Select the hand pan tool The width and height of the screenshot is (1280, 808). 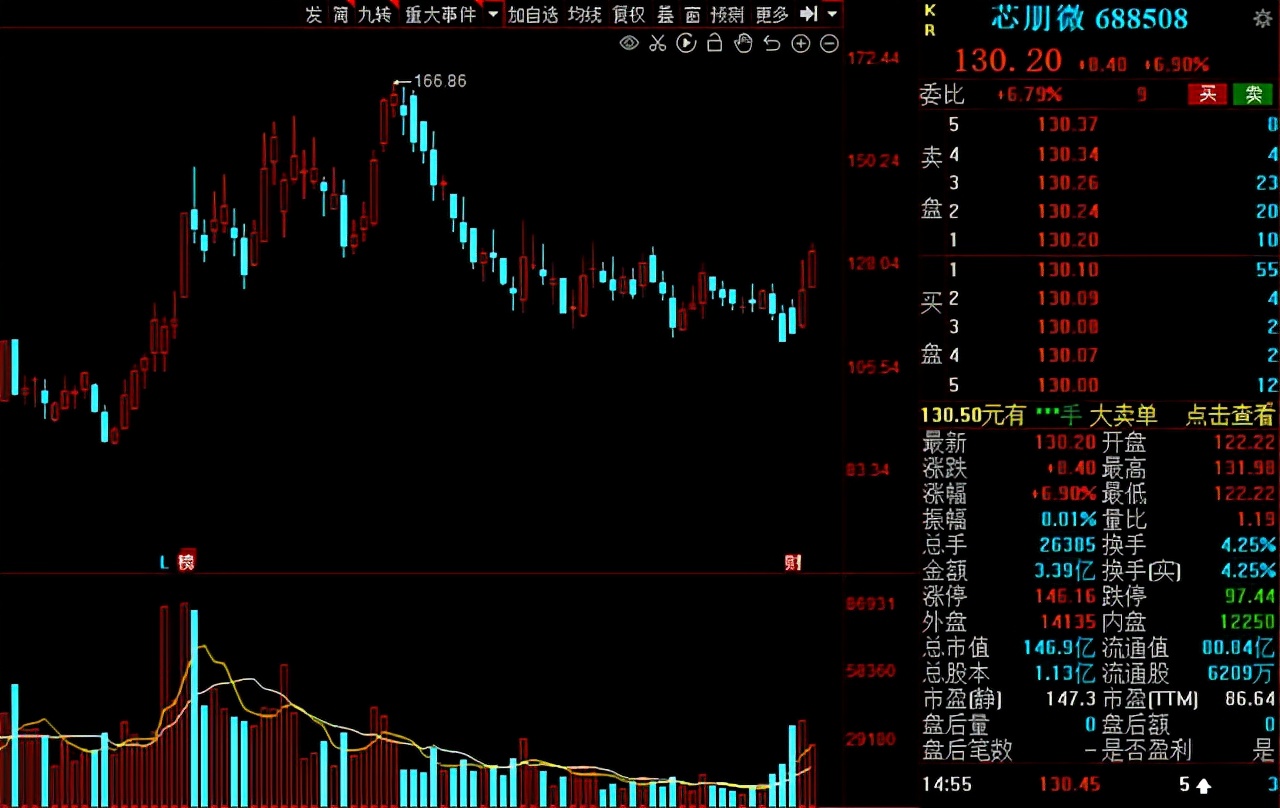click(743, 43)
